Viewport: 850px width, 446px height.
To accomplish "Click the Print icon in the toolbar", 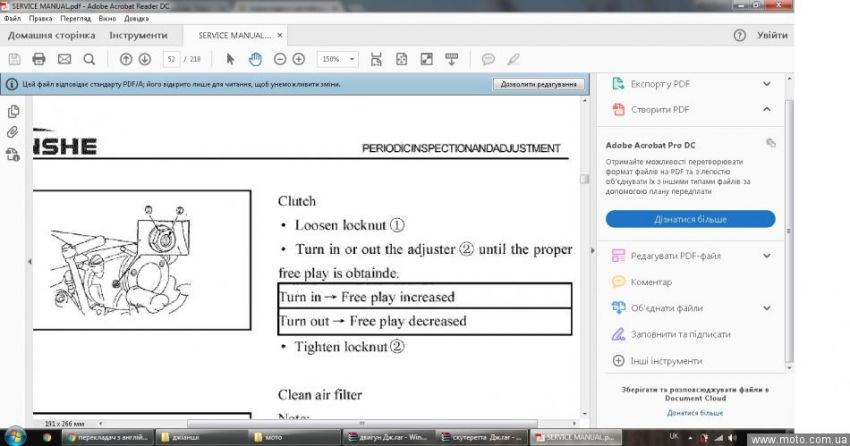I will [x=39, y=59].
